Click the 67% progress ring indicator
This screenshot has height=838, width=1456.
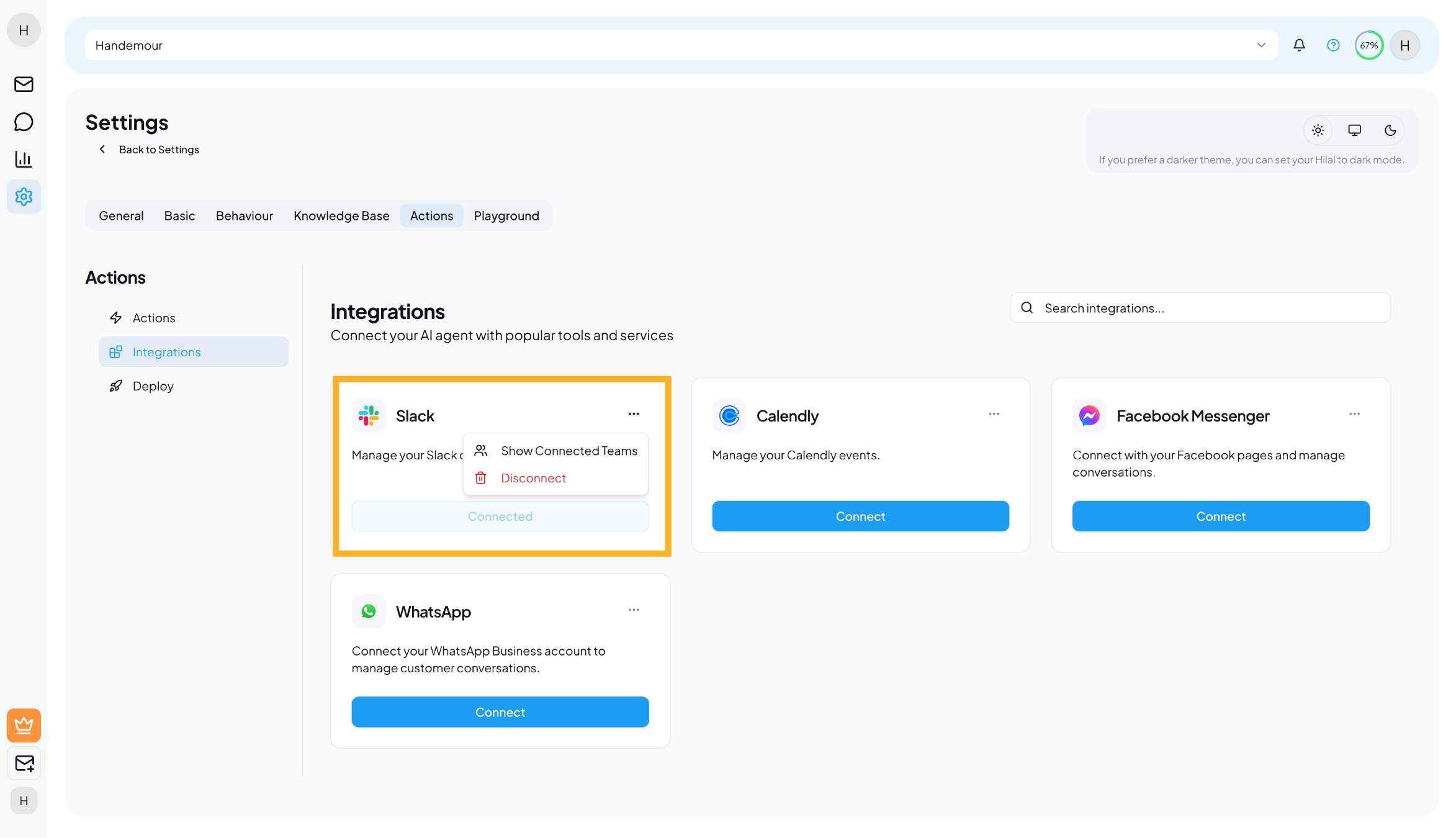point(1368,45)
